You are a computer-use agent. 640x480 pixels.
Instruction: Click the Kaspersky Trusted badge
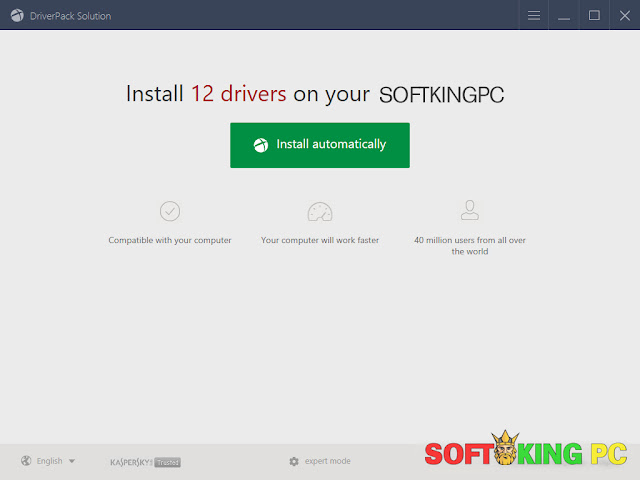pos(145,462)
